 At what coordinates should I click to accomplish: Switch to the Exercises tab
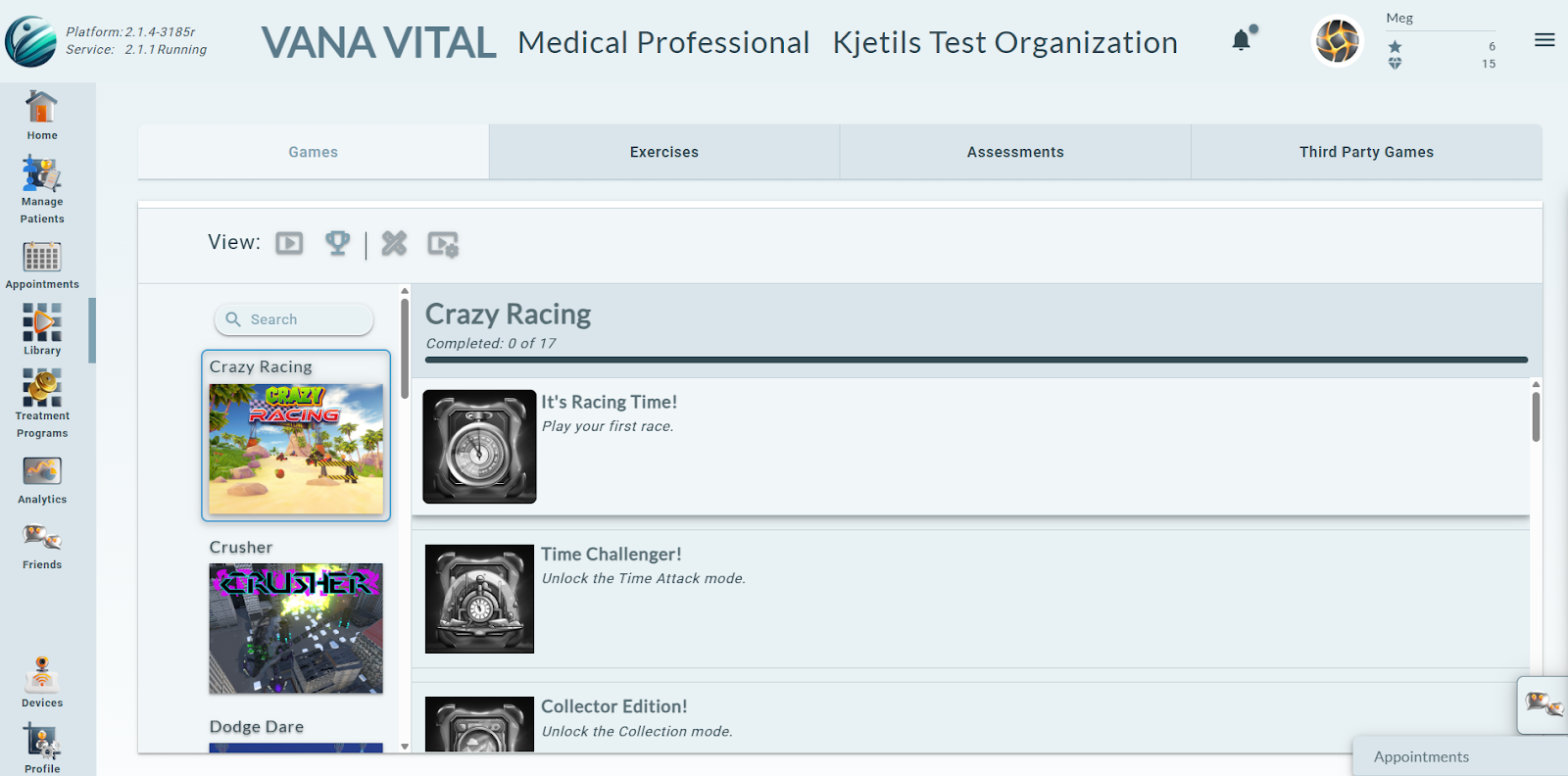(664, 152)
